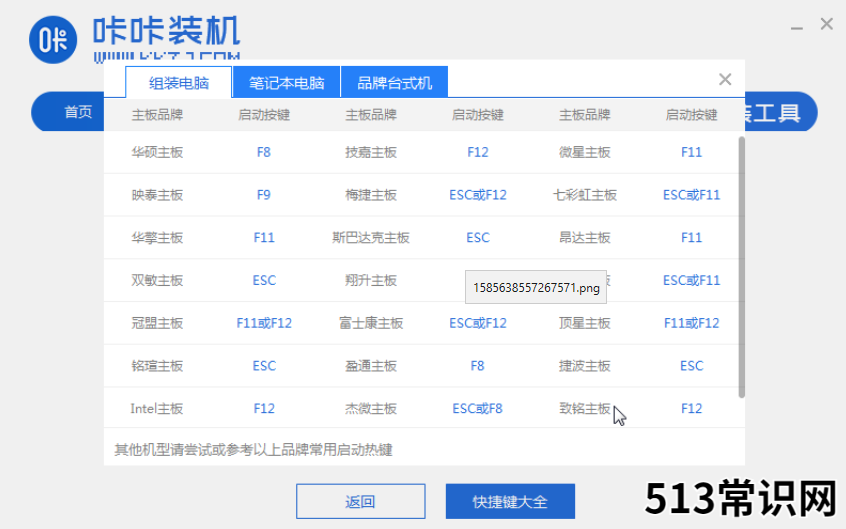Click F9 key for 映泰主板

click(264, 195)
